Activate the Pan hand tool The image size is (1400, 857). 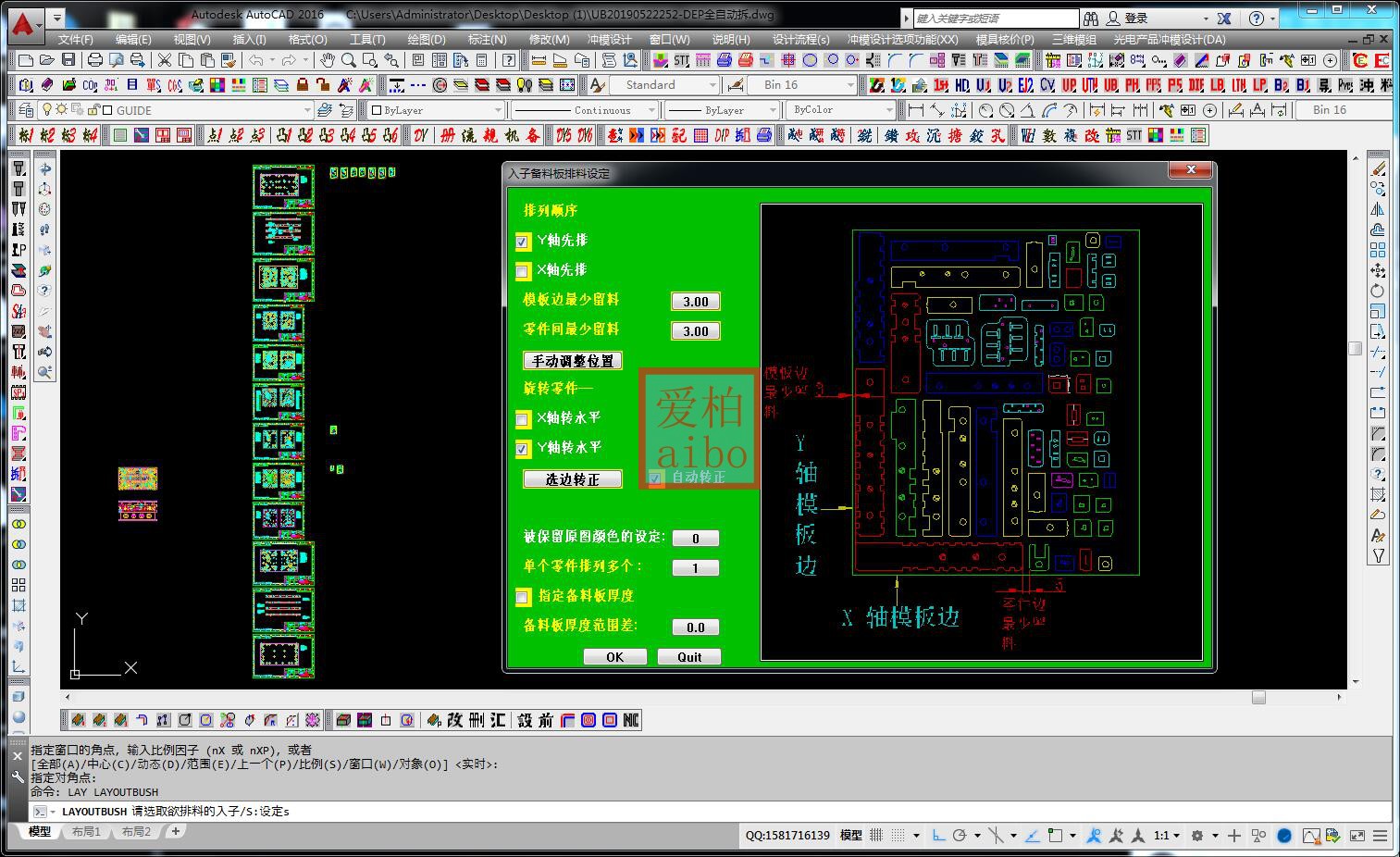[x=328, y=60]
